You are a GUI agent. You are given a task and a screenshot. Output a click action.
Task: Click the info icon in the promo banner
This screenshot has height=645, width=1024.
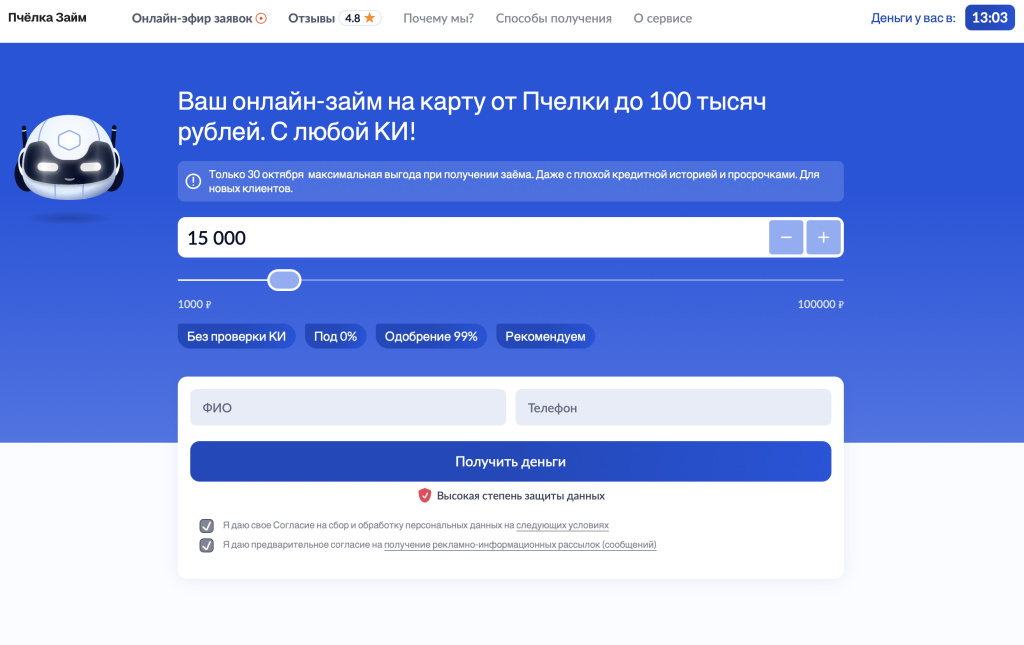click(x=192, y=181)
